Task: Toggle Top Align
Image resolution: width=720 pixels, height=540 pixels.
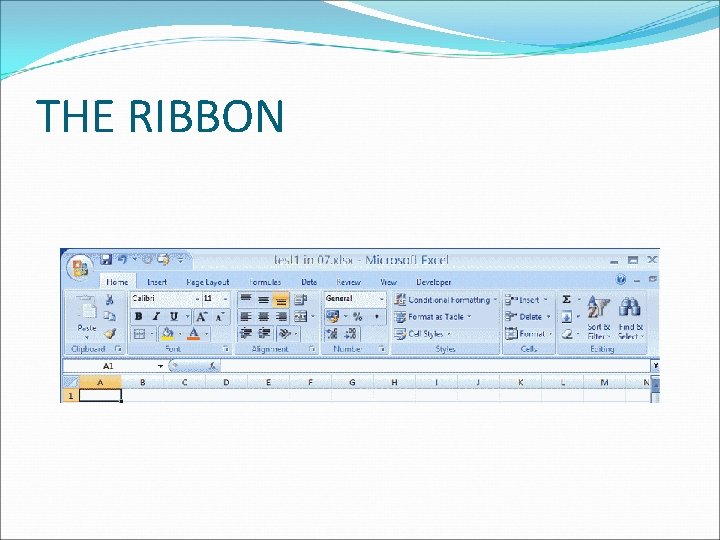Action: point(246,299)
